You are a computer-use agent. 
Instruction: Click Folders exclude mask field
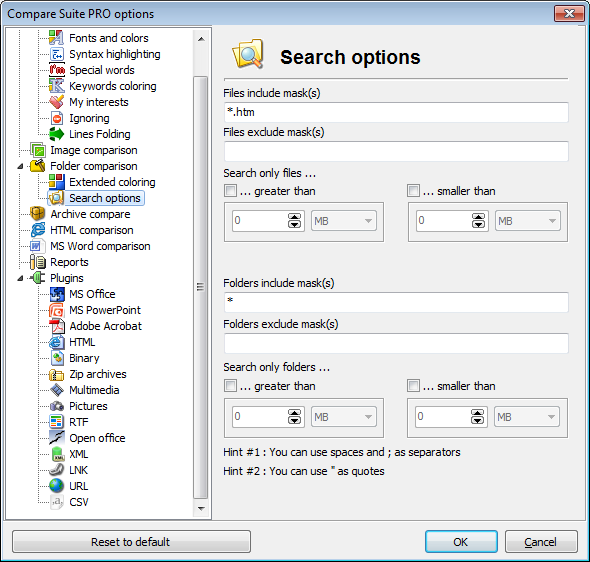[x=396, y=343]
